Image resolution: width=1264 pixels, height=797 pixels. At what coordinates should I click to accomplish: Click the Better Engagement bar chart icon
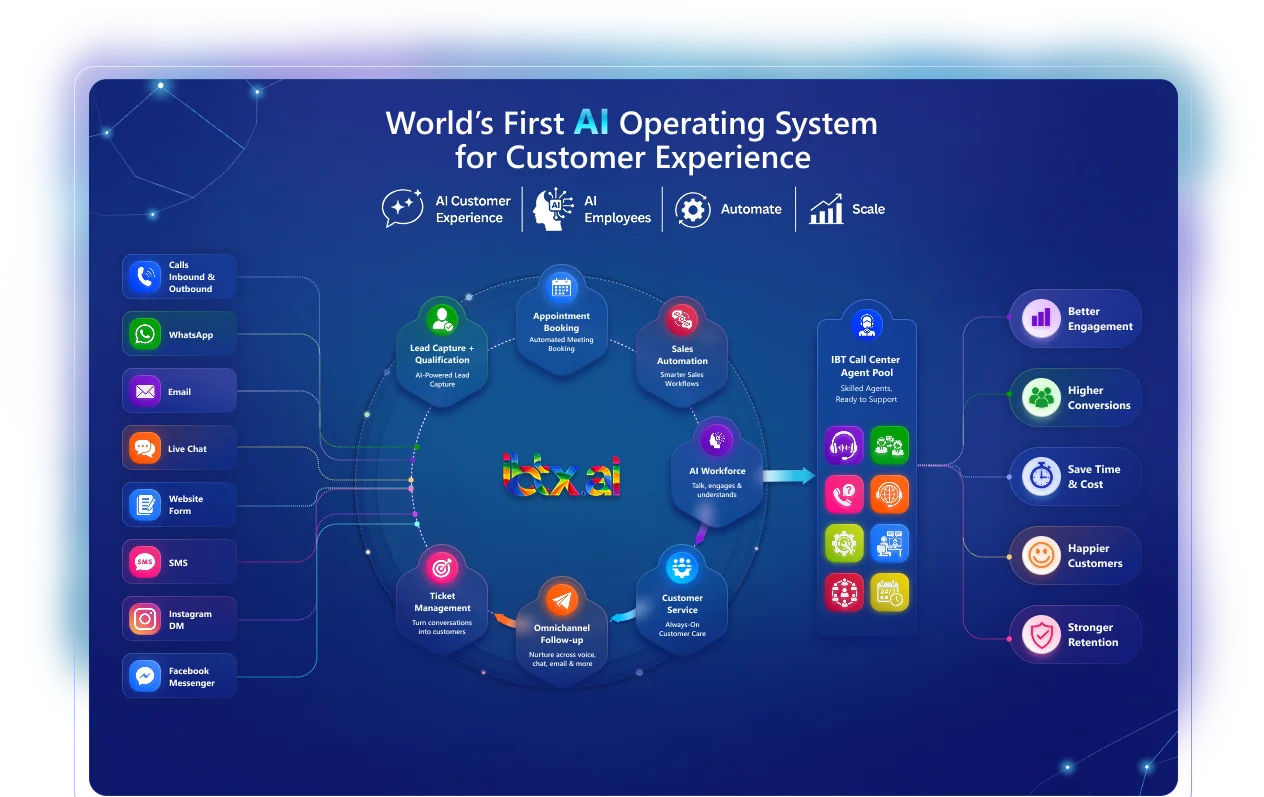(1041, 318)
